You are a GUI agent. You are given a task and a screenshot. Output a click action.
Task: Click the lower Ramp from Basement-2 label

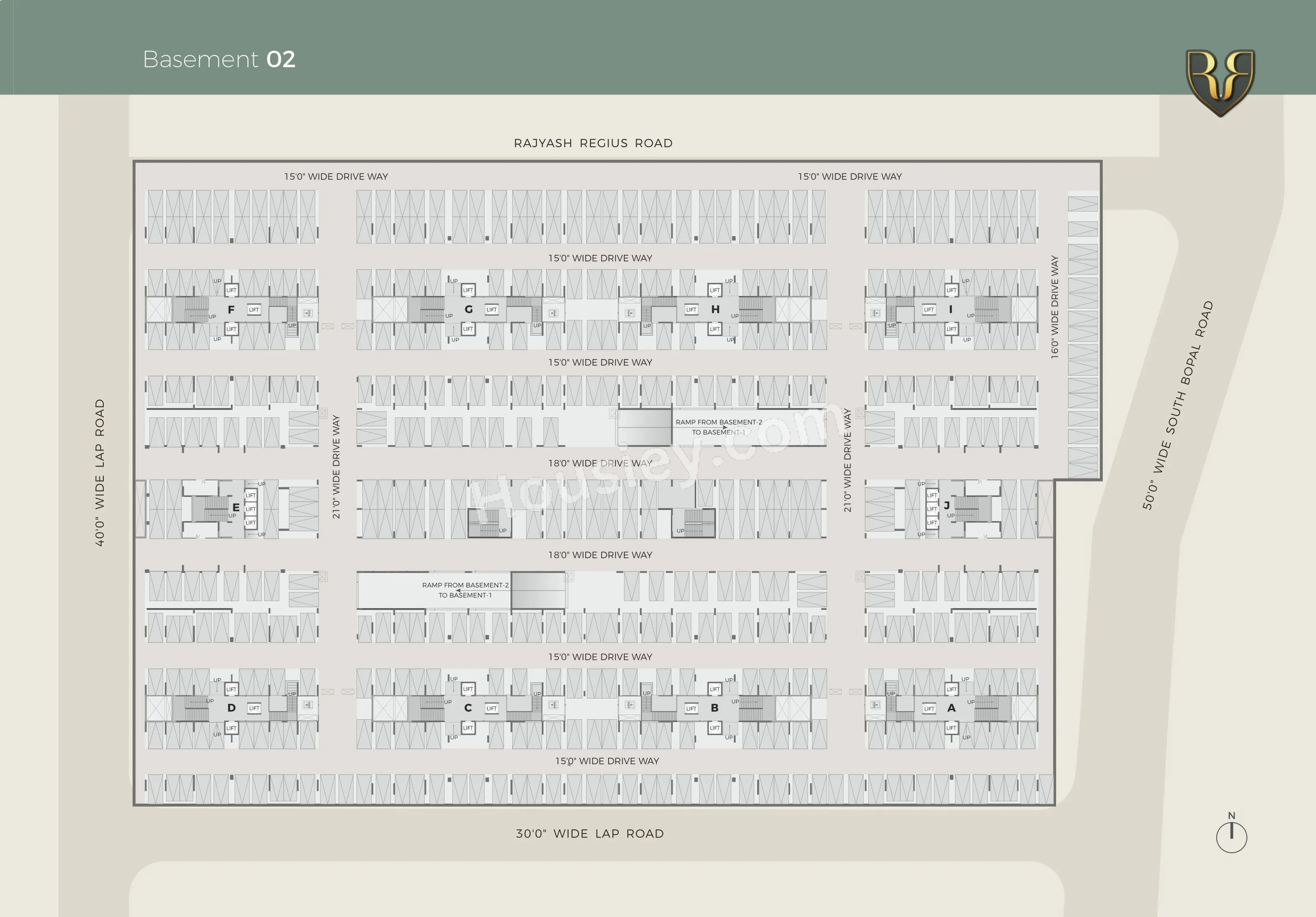(x=465, y=590)
